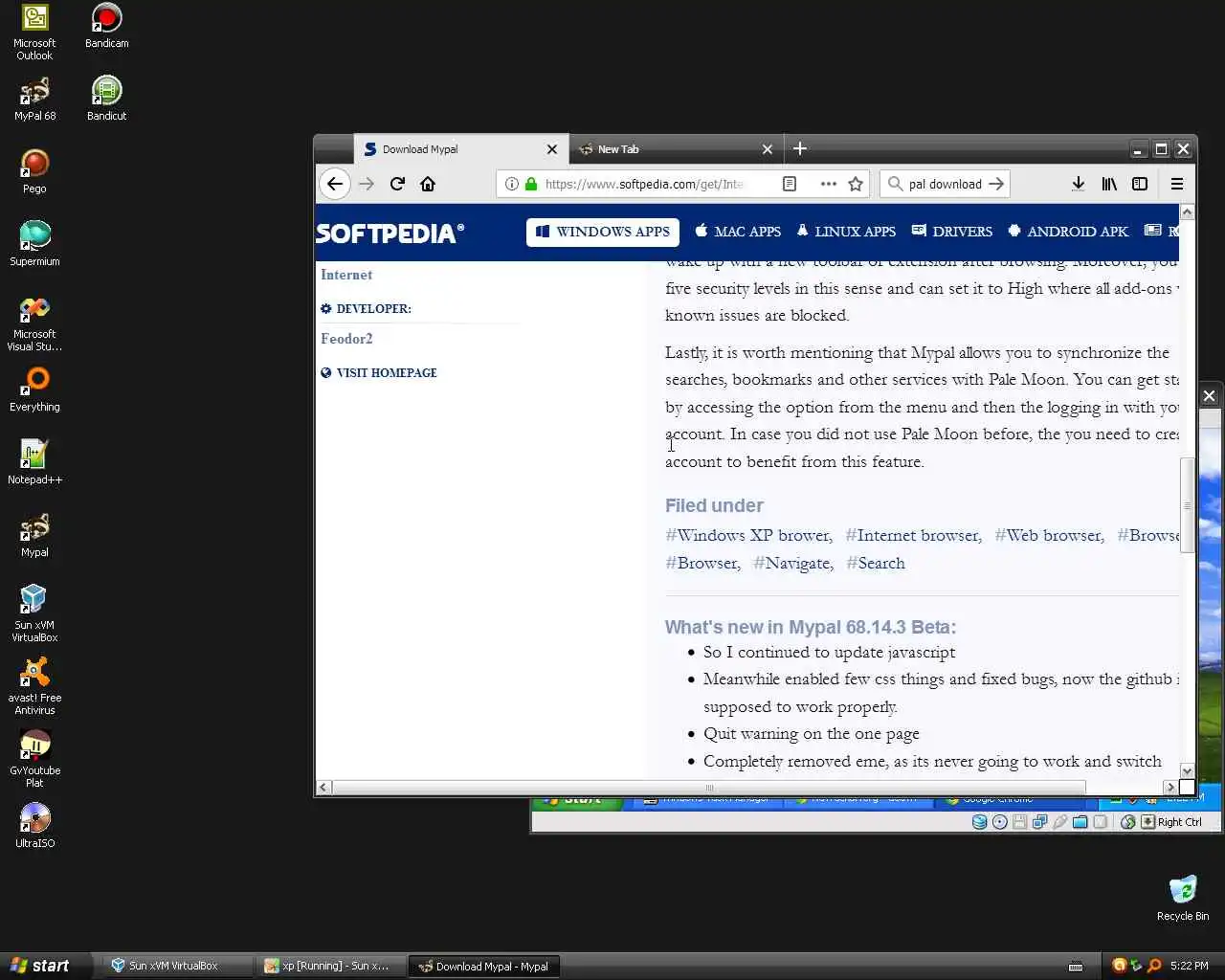
Task: Close the Download Mypal tab
Action: coord(552,149)
